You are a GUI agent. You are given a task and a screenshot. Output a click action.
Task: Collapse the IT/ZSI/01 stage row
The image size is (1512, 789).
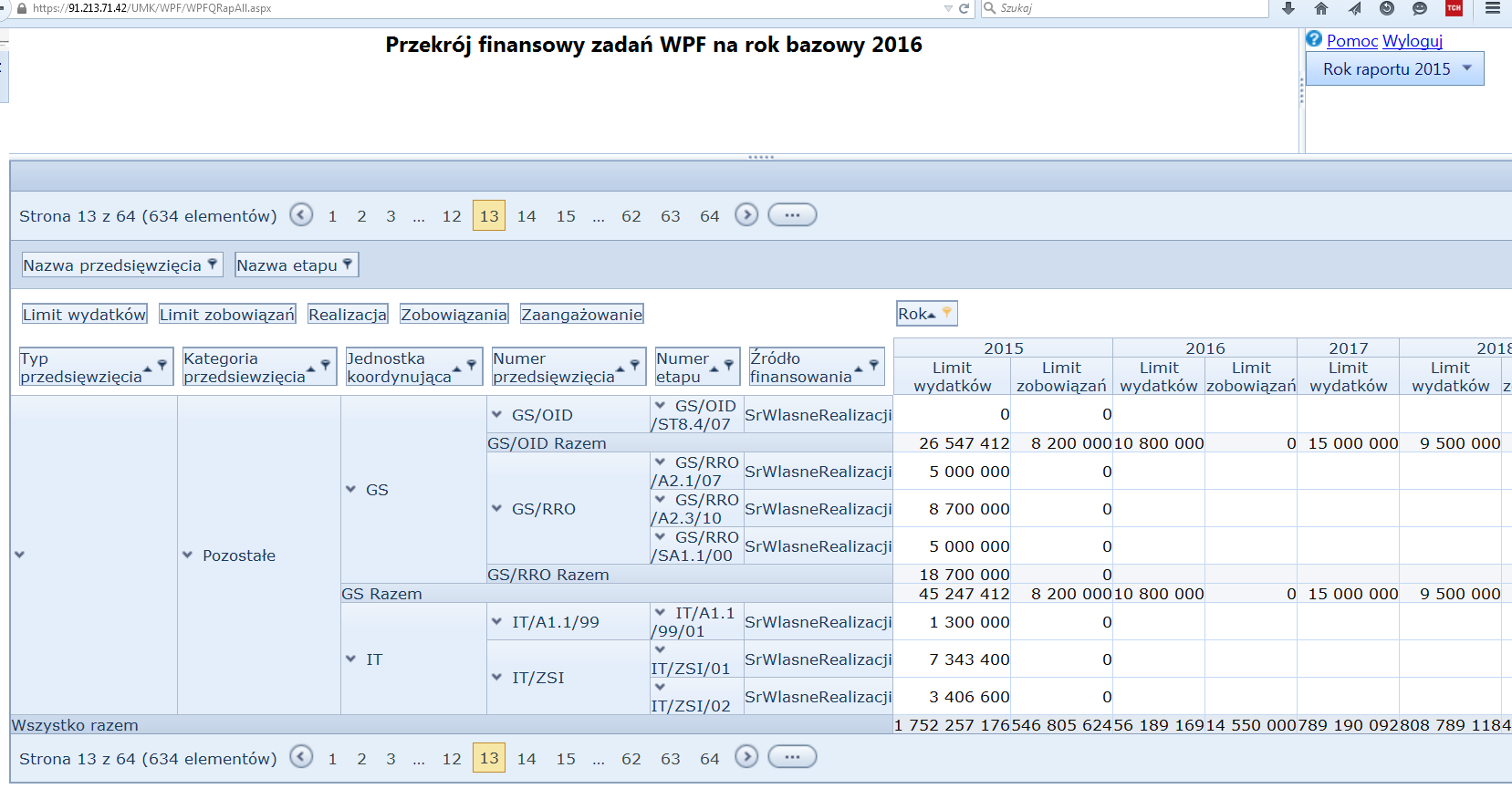point(660,649)
